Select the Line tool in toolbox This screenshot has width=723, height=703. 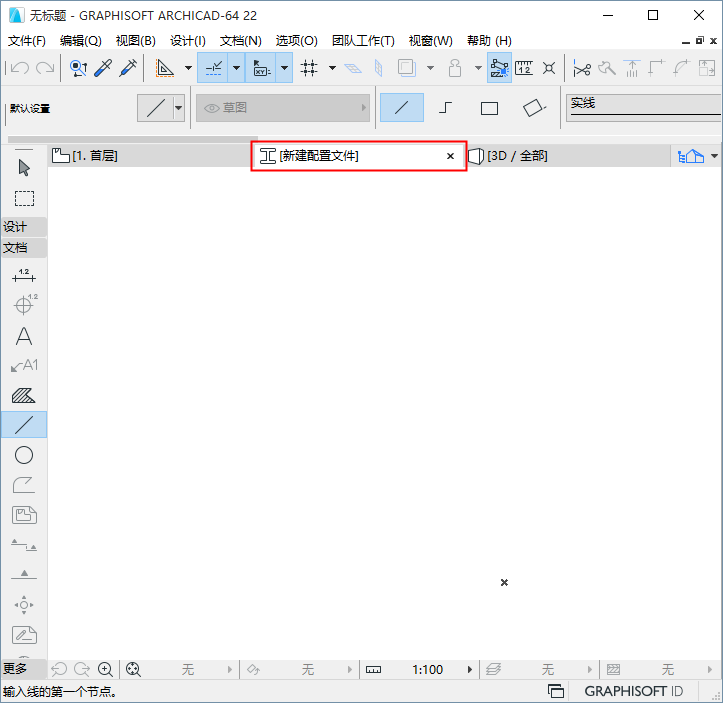click(x=24, y=425)
